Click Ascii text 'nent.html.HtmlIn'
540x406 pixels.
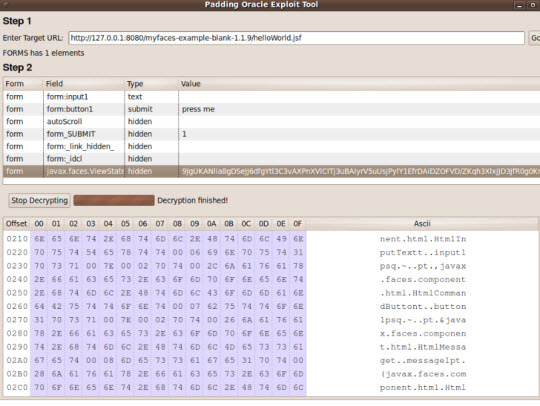[x=423, y=239]
